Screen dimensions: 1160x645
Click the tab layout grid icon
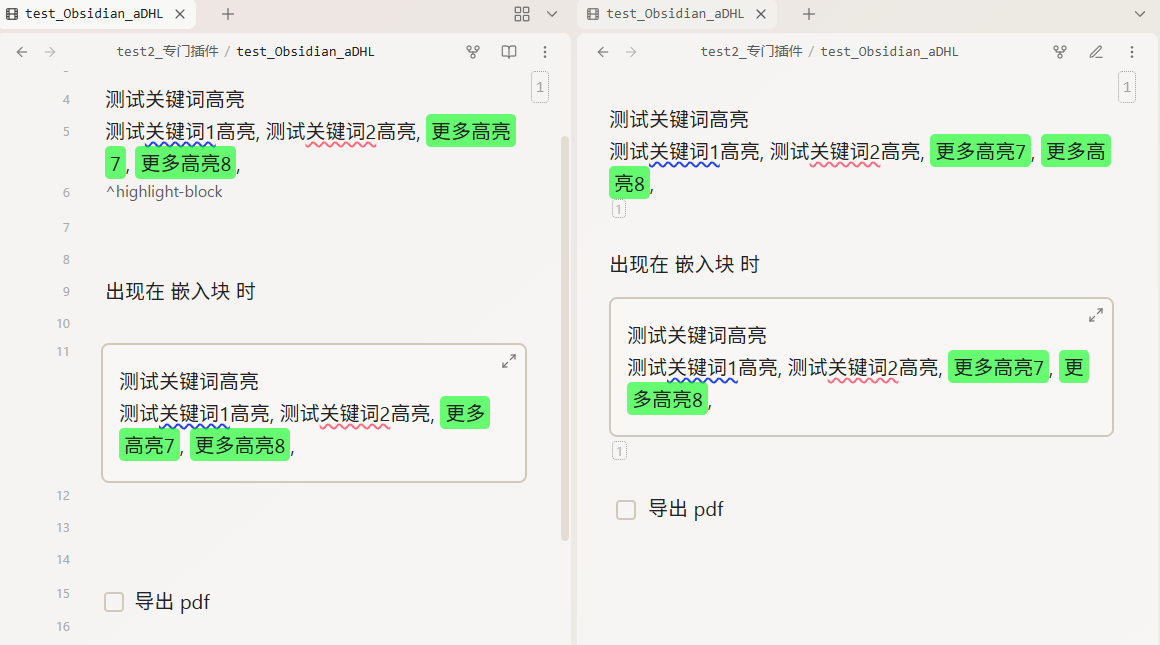point(522,14)
